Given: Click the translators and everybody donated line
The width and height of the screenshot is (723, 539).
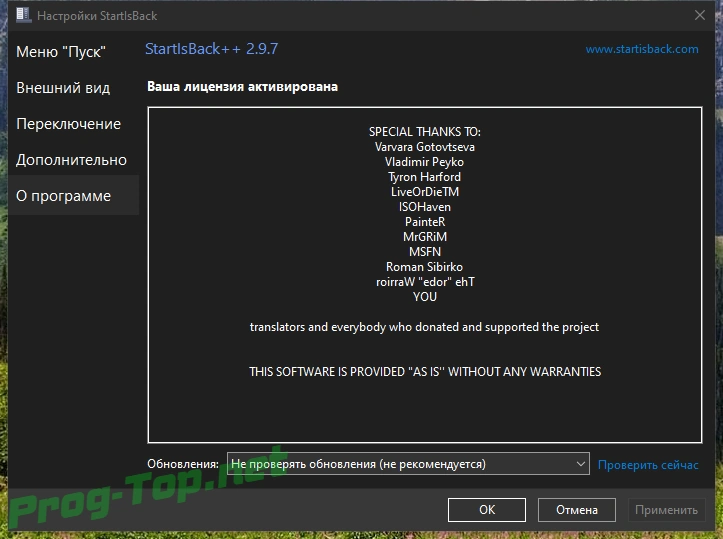Looking at the screenshot, I should coord(425,327).
